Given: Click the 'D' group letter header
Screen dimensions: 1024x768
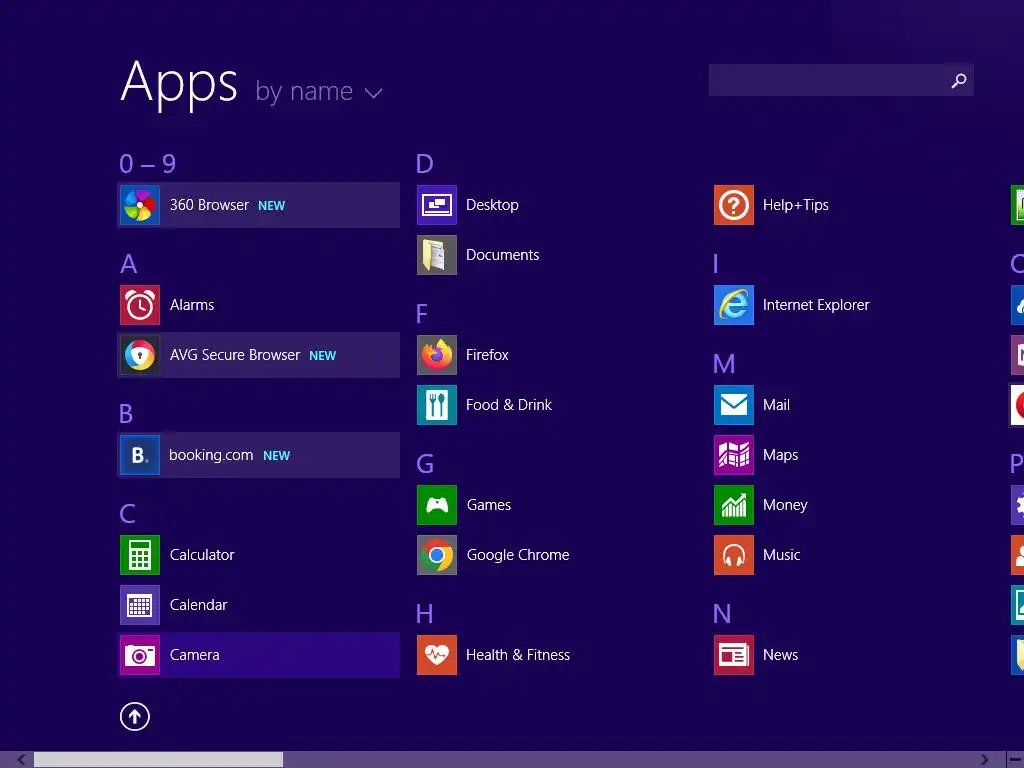Looking at the screenshot, I should point(424,164).
